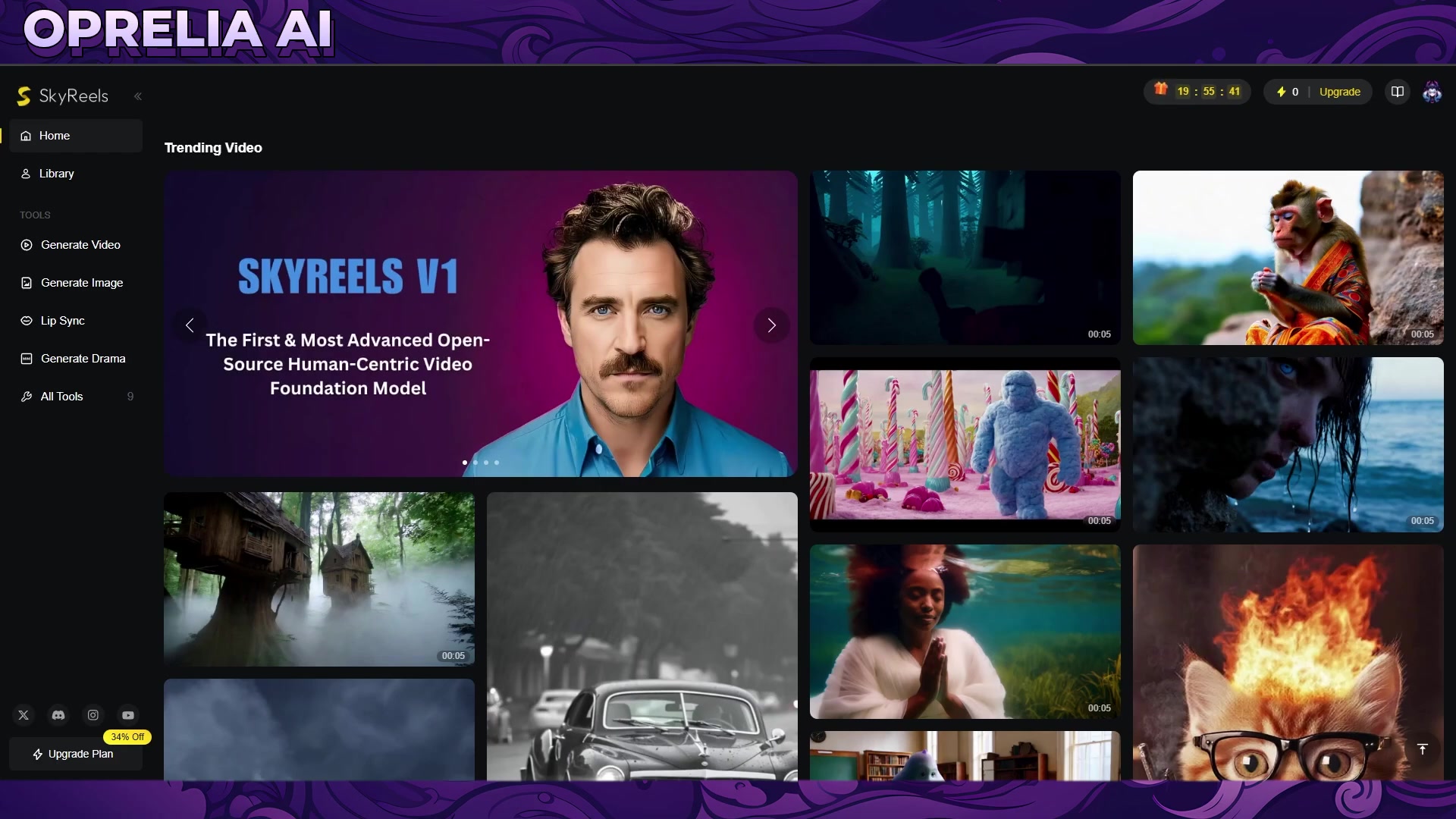Play the library room video
1456x819 pixels.
(x=965, y=756)
